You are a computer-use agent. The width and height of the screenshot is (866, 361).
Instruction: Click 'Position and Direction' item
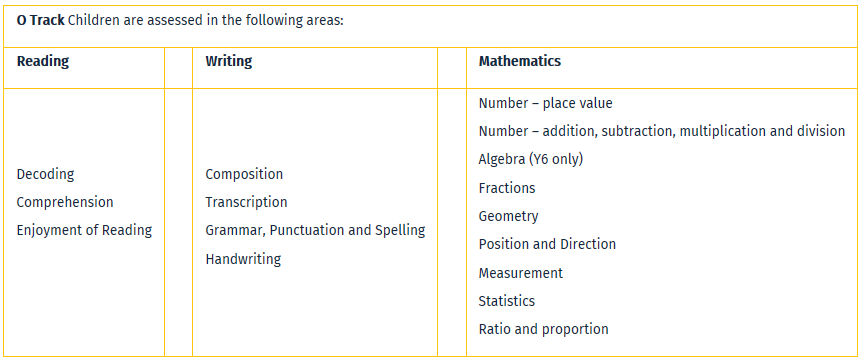547,245
